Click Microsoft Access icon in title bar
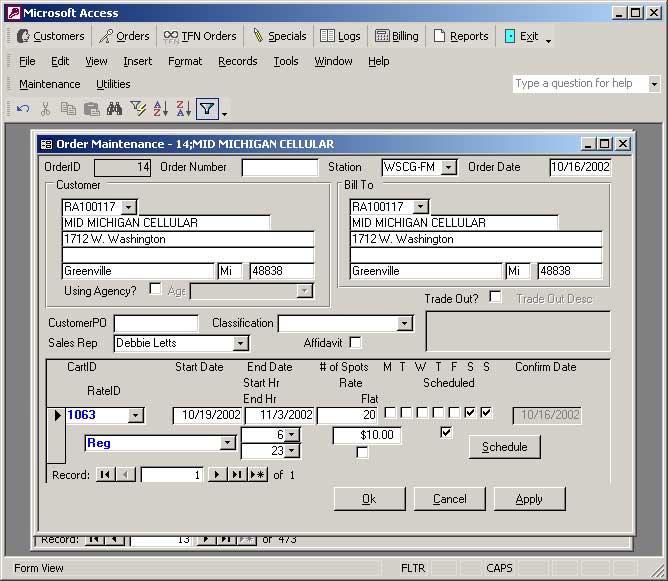This screenshot has width=668, height=581. pyautogui.click(x=14, y=13)
